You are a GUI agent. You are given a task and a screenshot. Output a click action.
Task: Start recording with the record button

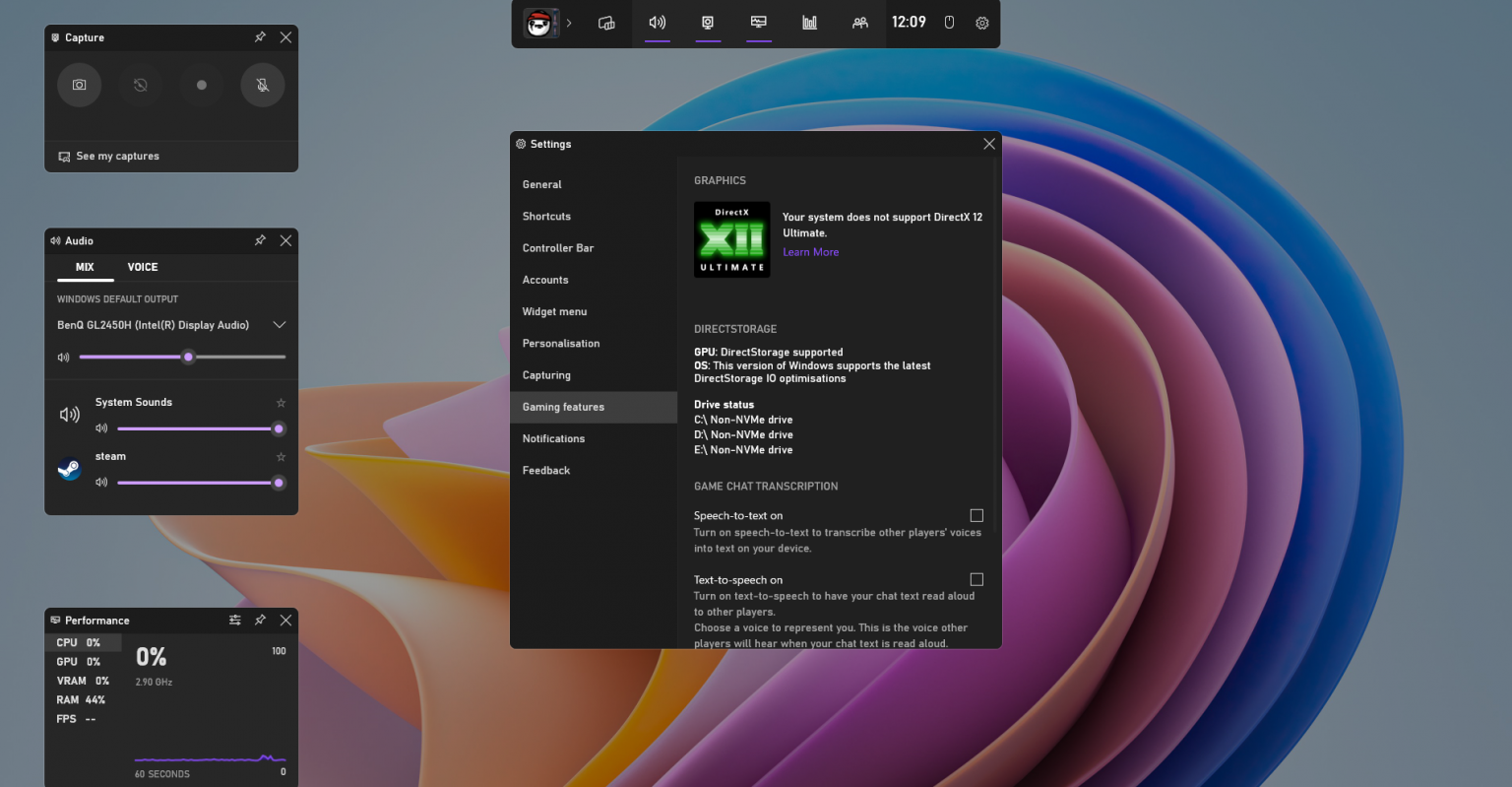tap(201, 85)
